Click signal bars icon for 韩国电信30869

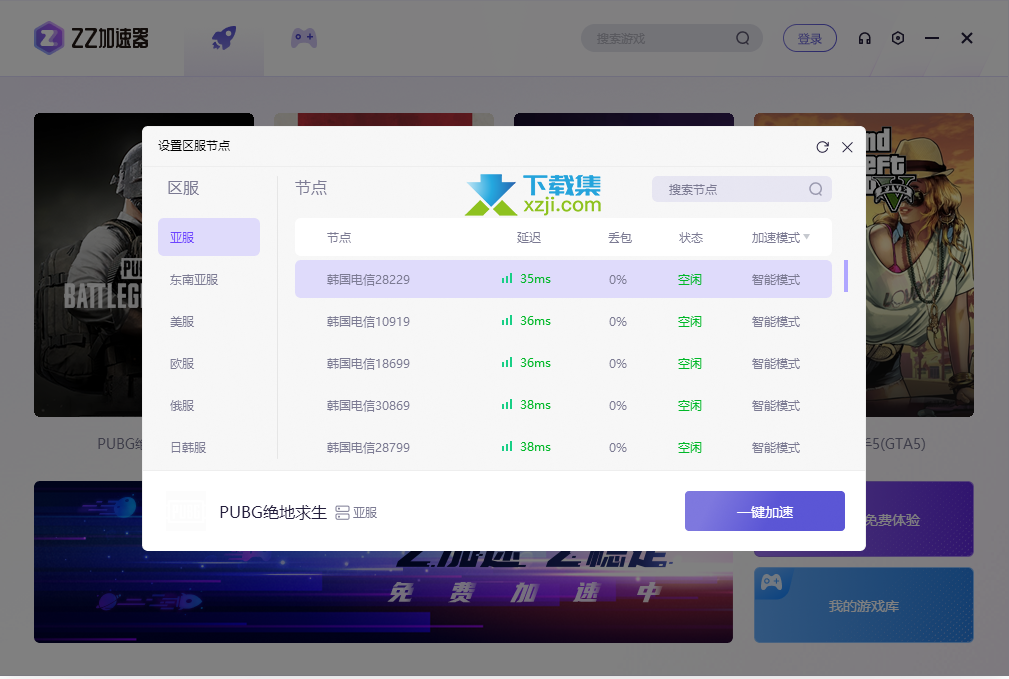pos(507,405)
